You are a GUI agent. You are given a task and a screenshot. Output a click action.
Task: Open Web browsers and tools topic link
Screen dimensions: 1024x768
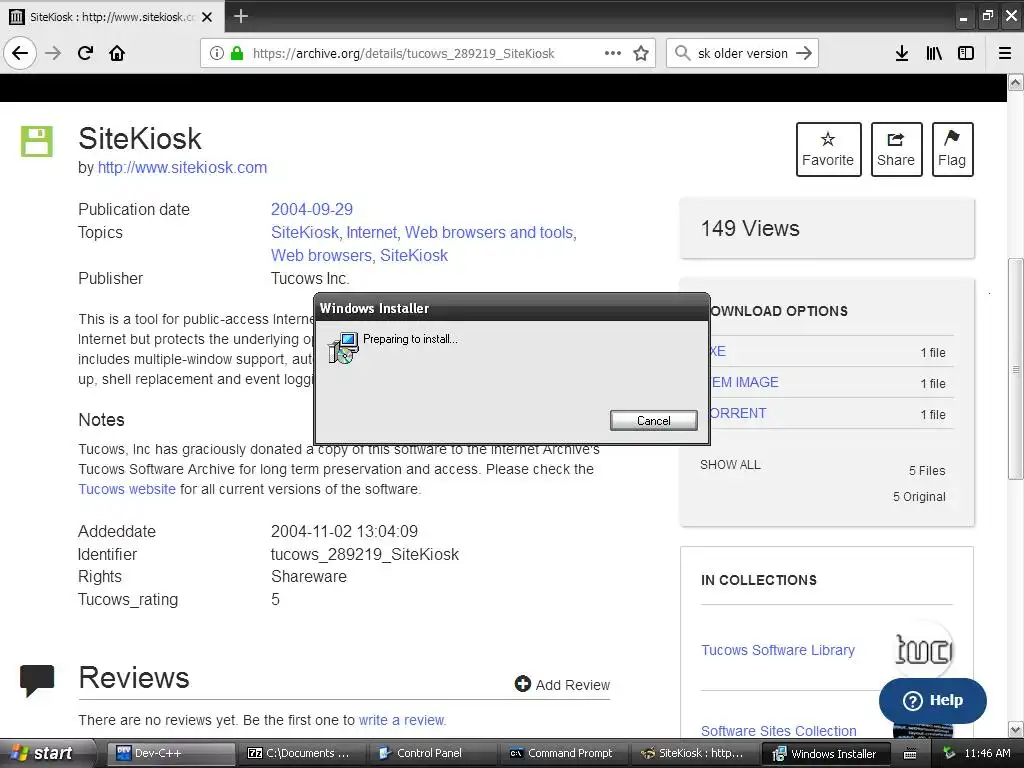pyautogui.click(x=489, y=232)
